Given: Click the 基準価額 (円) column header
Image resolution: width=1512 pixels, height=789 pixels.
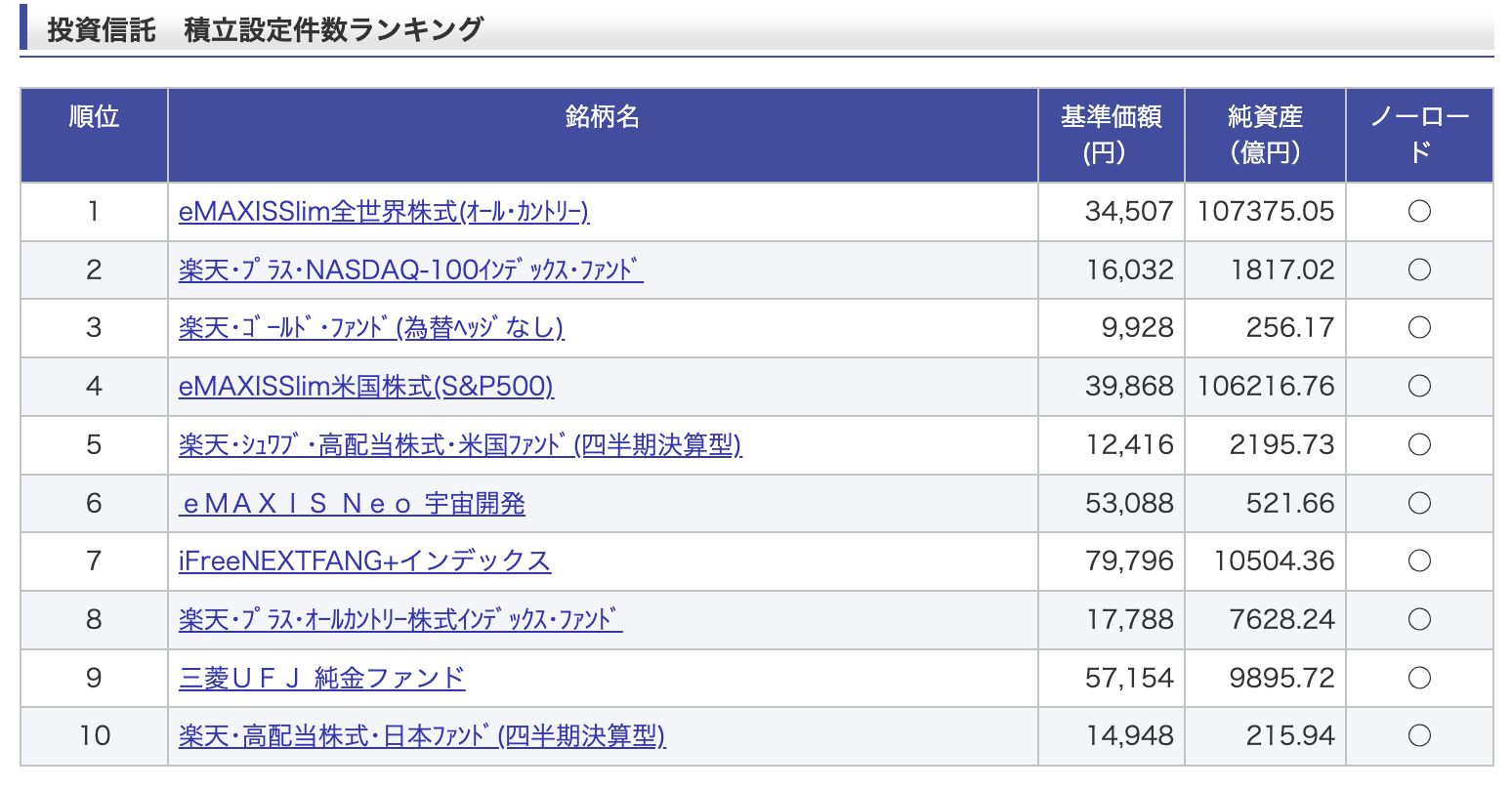Looking at the screenshot, I should click(1111, 135).
